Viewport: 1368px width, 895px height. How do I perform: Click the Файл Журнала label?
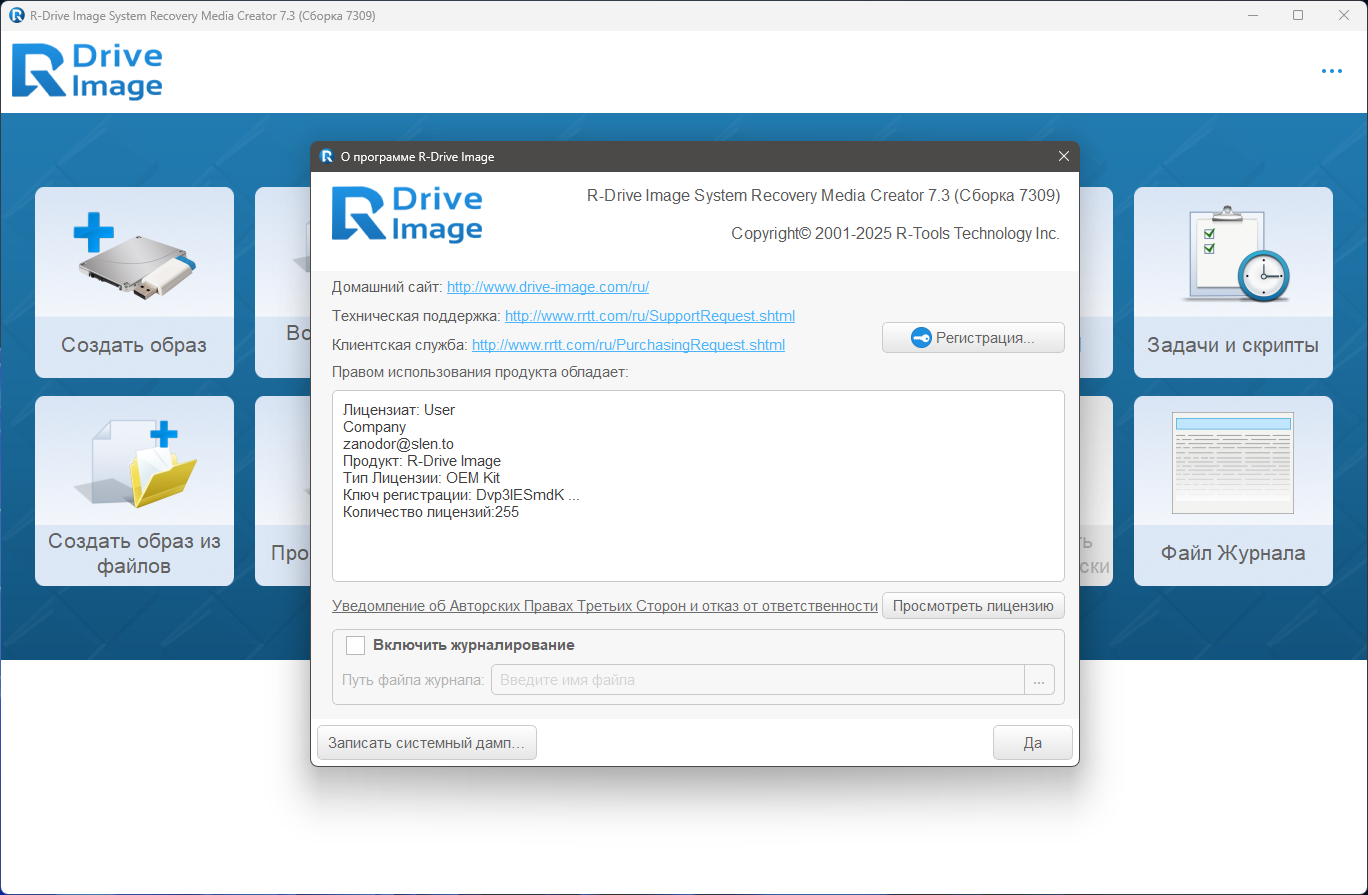1233,553
